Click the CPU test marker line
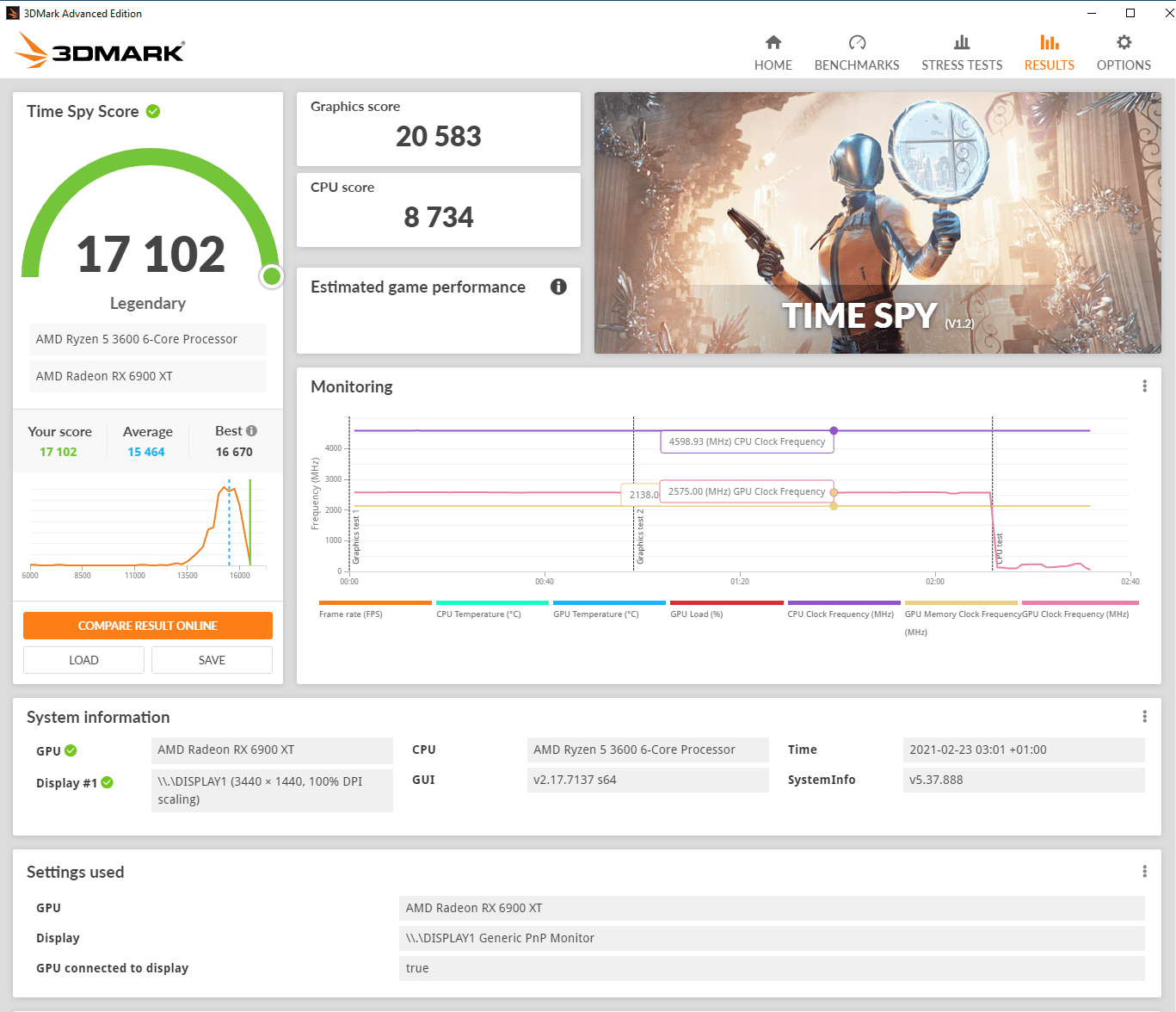The height and width of the screenshot is (1012, 1176). (992, 493)
